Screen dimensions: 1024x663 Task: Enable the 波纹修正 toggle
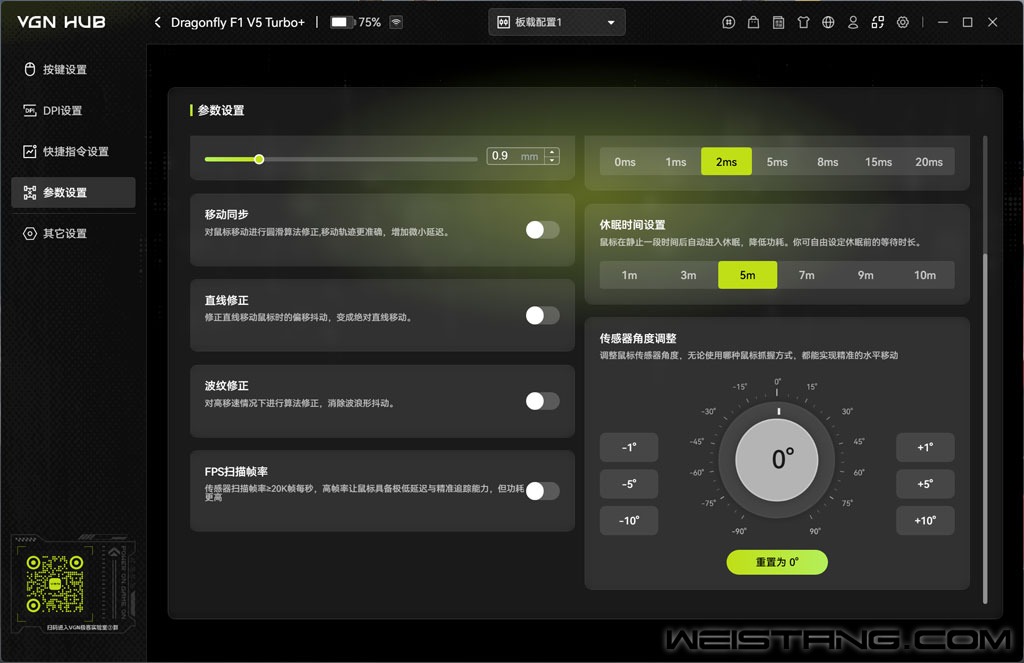click(x=543, y=401)
